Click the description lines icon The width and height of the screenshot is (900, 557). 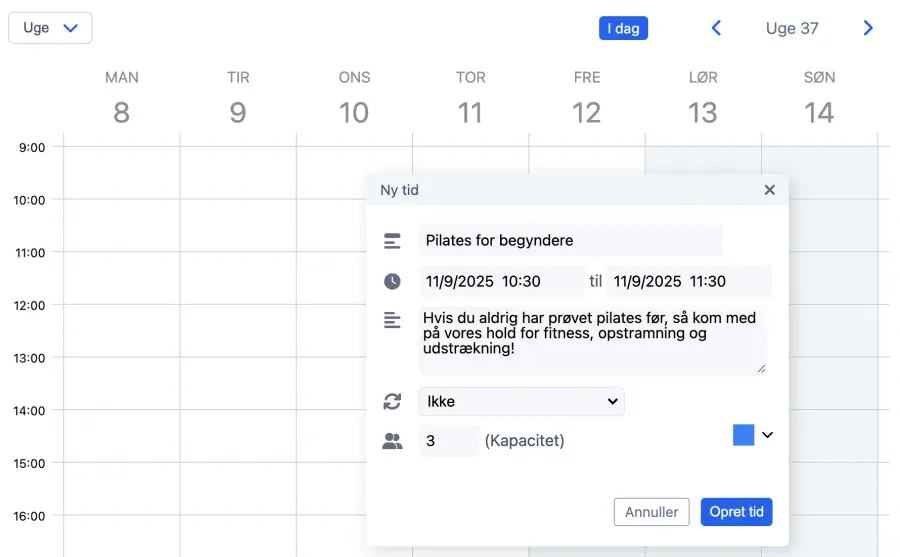pos(392,320)
